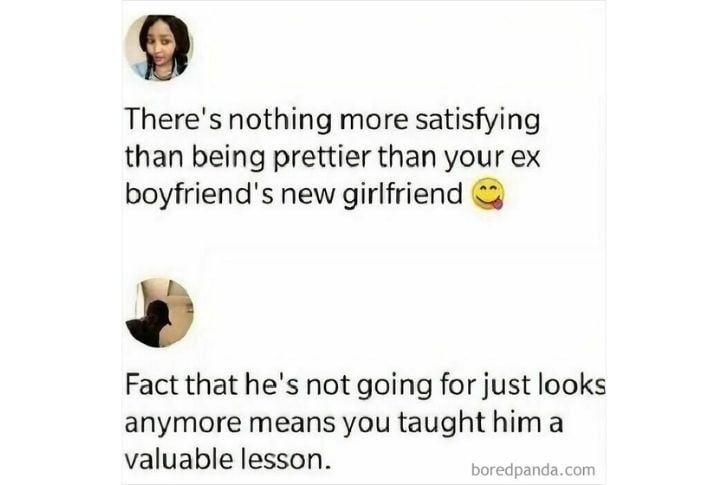
Task: Select the line 'anymore means you taught him a'
Action: (344, 423)
